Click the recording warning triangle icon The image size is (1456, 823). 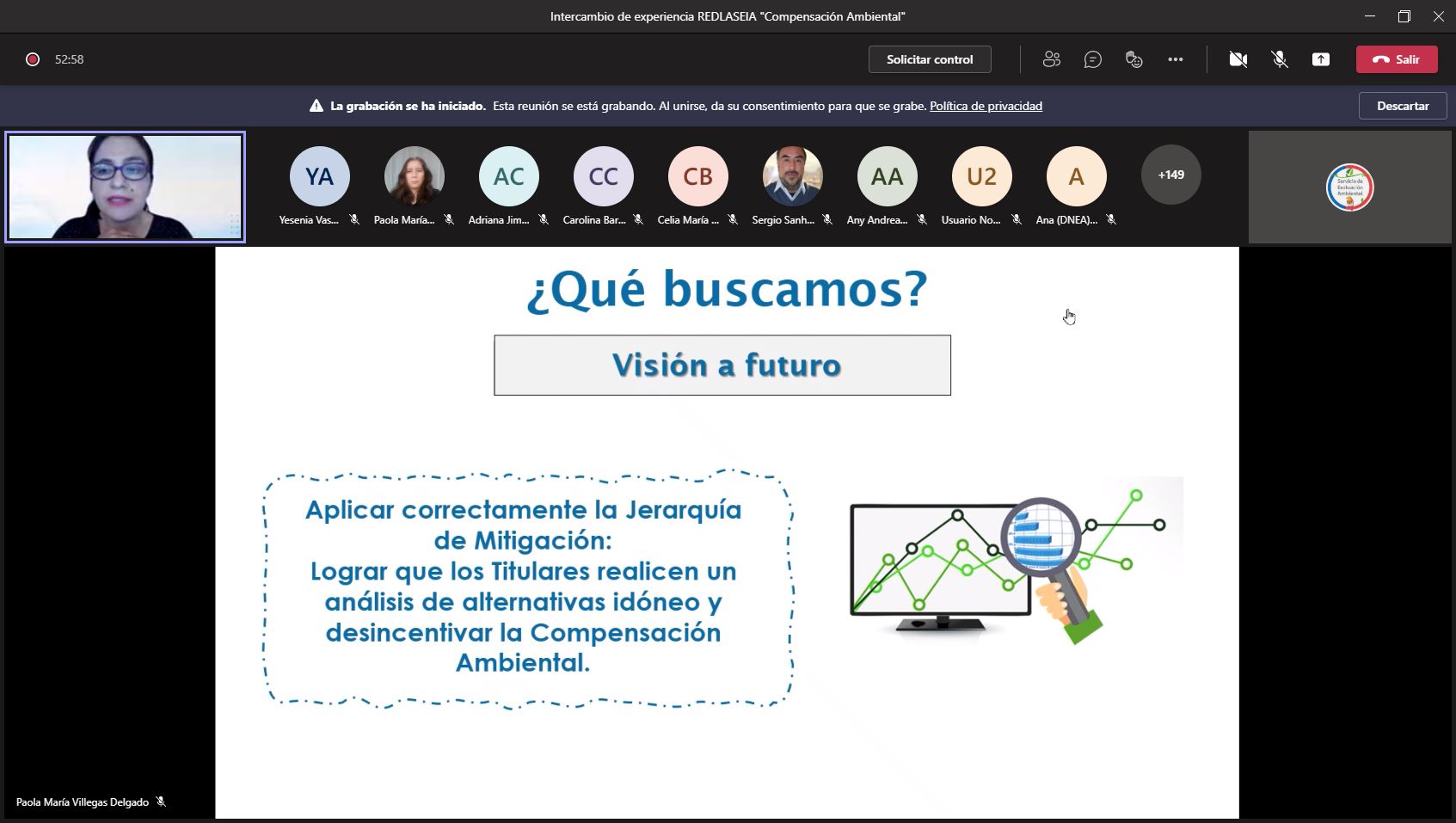(x=316, y=107)
